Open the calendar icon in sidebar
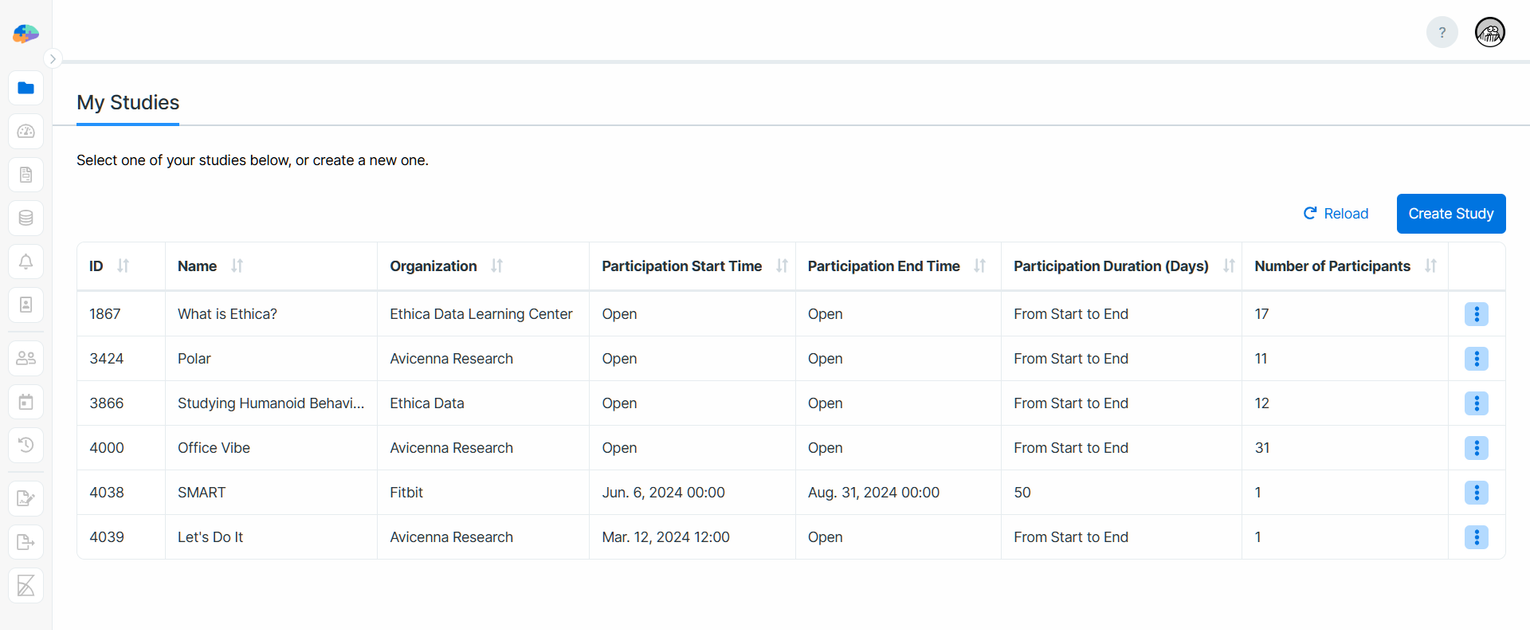Viewport: 1530px width, 630px height. [25, 401]
